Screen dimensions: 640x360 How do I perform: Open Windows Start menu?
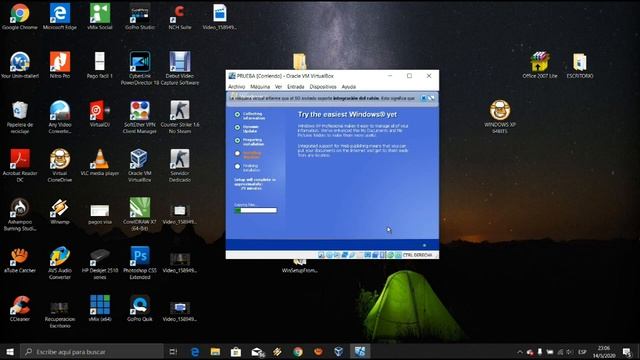click(x=10, y=351)
